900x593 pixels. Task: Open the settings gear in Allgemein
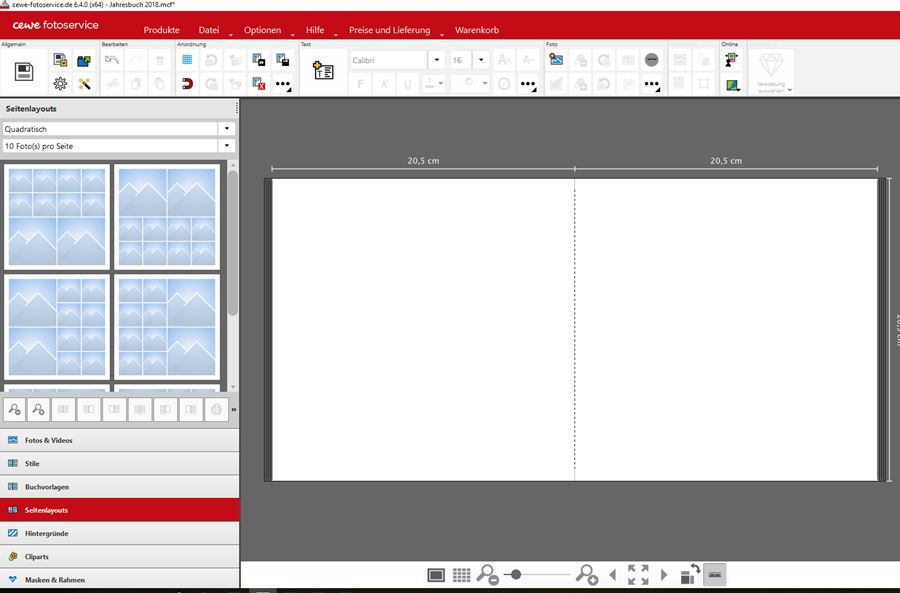click(x=60, y=84)
